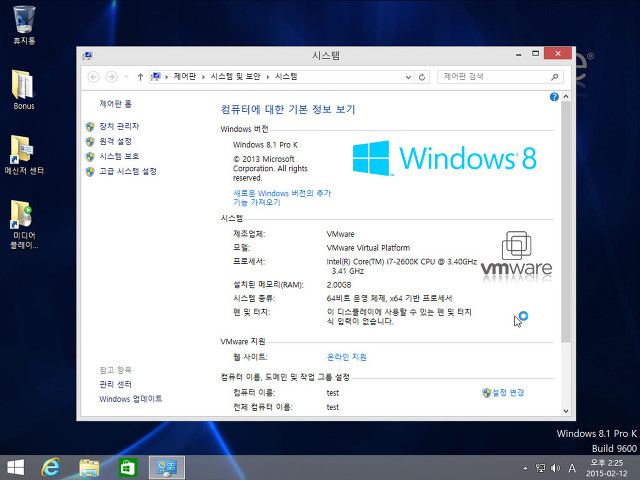This screenshot has height=480, width=640.
Task: Click the shield icon beside 고급 시스템 설정
Action: [x=90, y=171]
